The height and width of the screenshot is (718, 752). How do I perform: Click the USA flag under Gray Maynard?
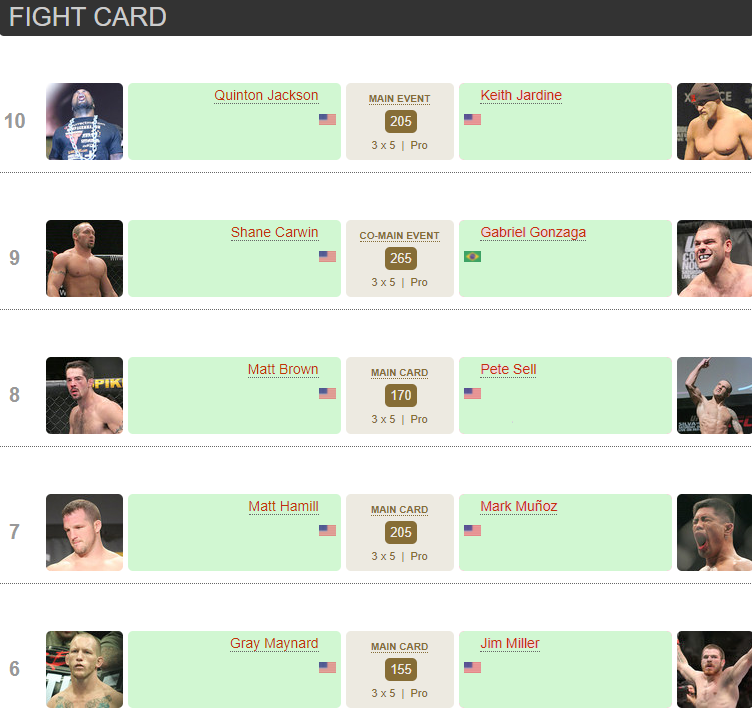click(327, 667)
